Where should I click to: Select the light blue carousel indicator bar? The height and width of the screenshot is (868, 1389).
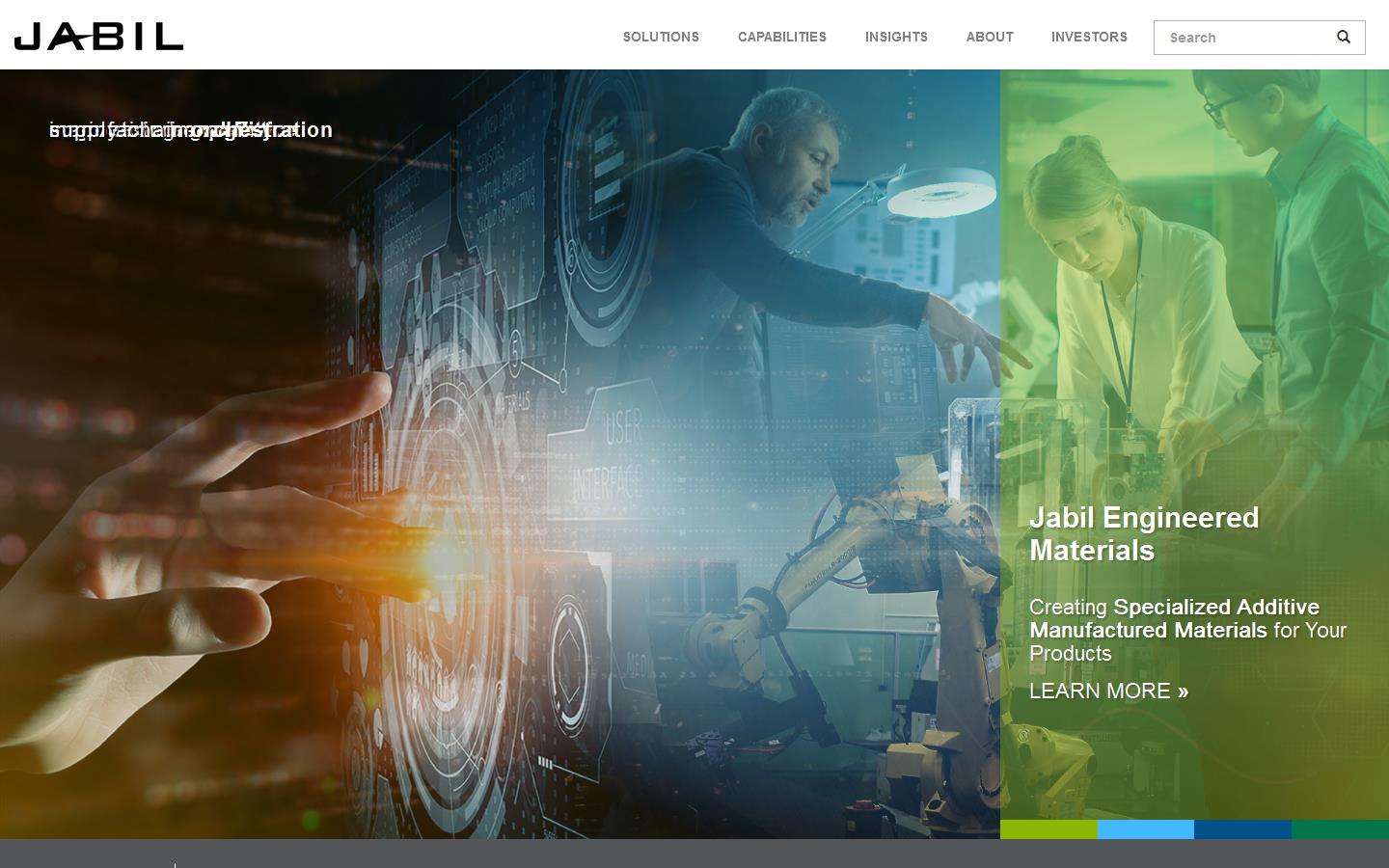pos(1146,829)
